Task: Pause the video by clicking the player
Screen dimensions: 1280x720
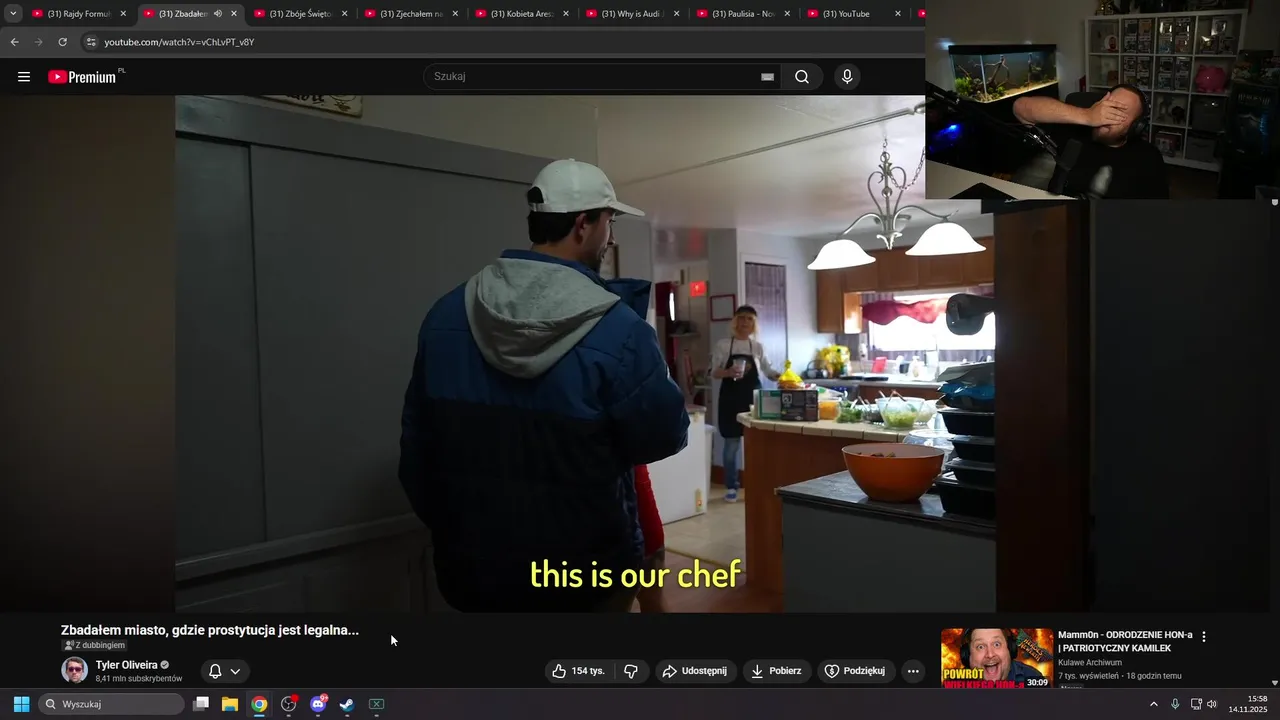Action: [585, 353]
